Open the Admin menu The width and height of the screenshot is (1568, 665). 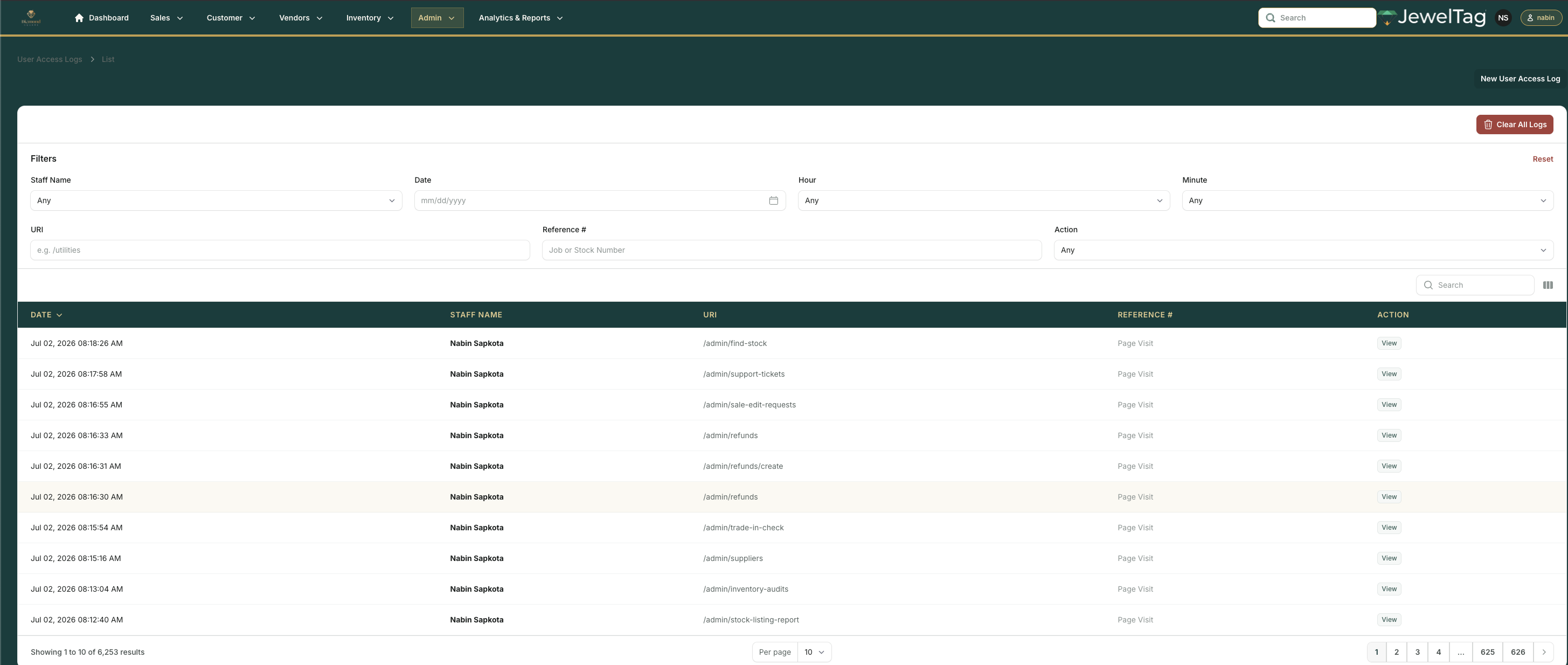pyautogui.click(x=437, y=18)
